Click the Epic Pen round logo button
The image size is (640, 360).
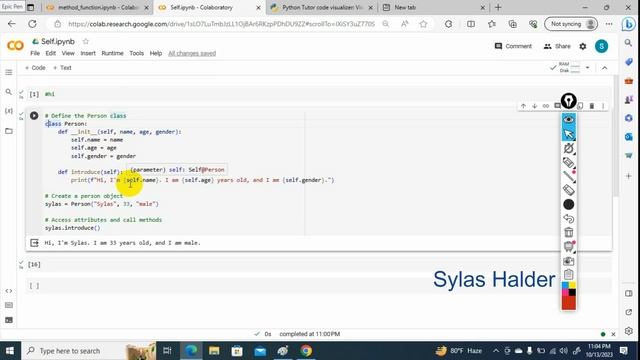(569, 101)
